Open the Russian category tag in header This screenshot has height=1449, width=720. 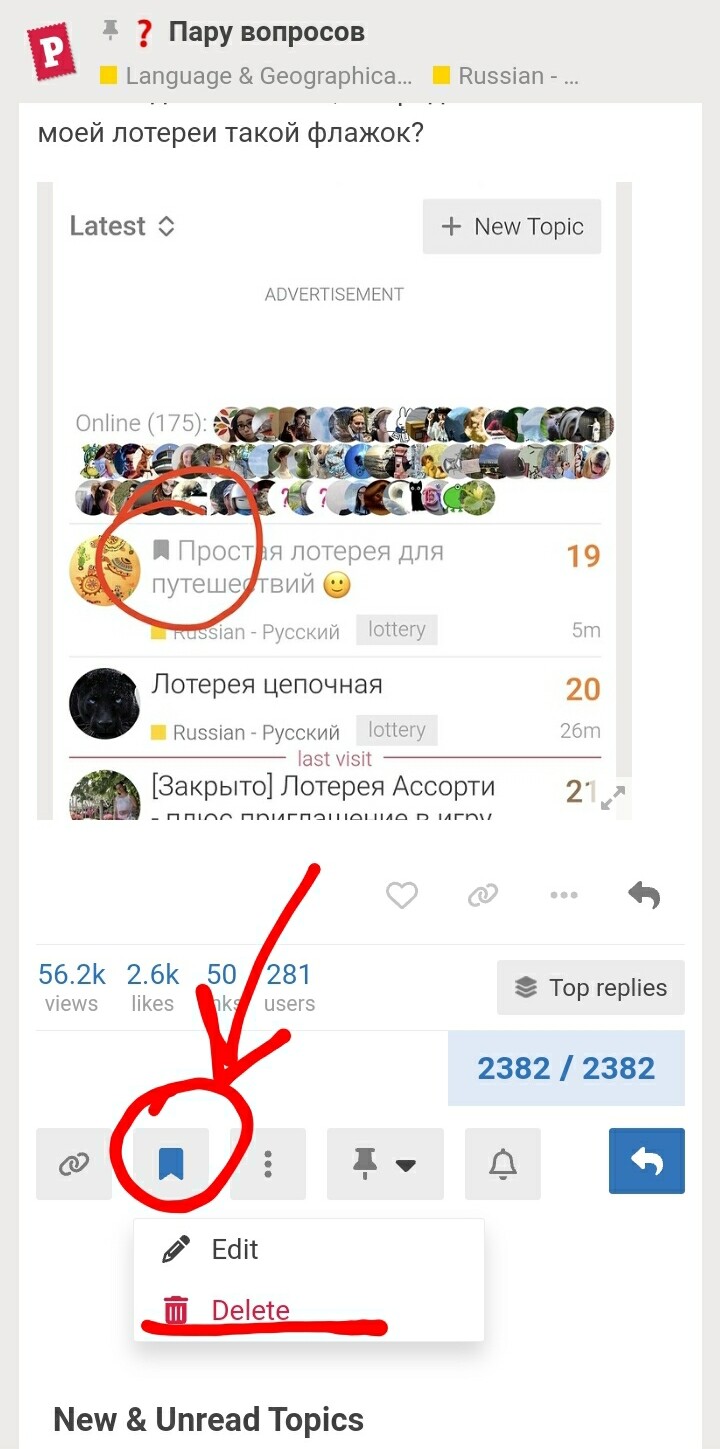coord(506,76)
